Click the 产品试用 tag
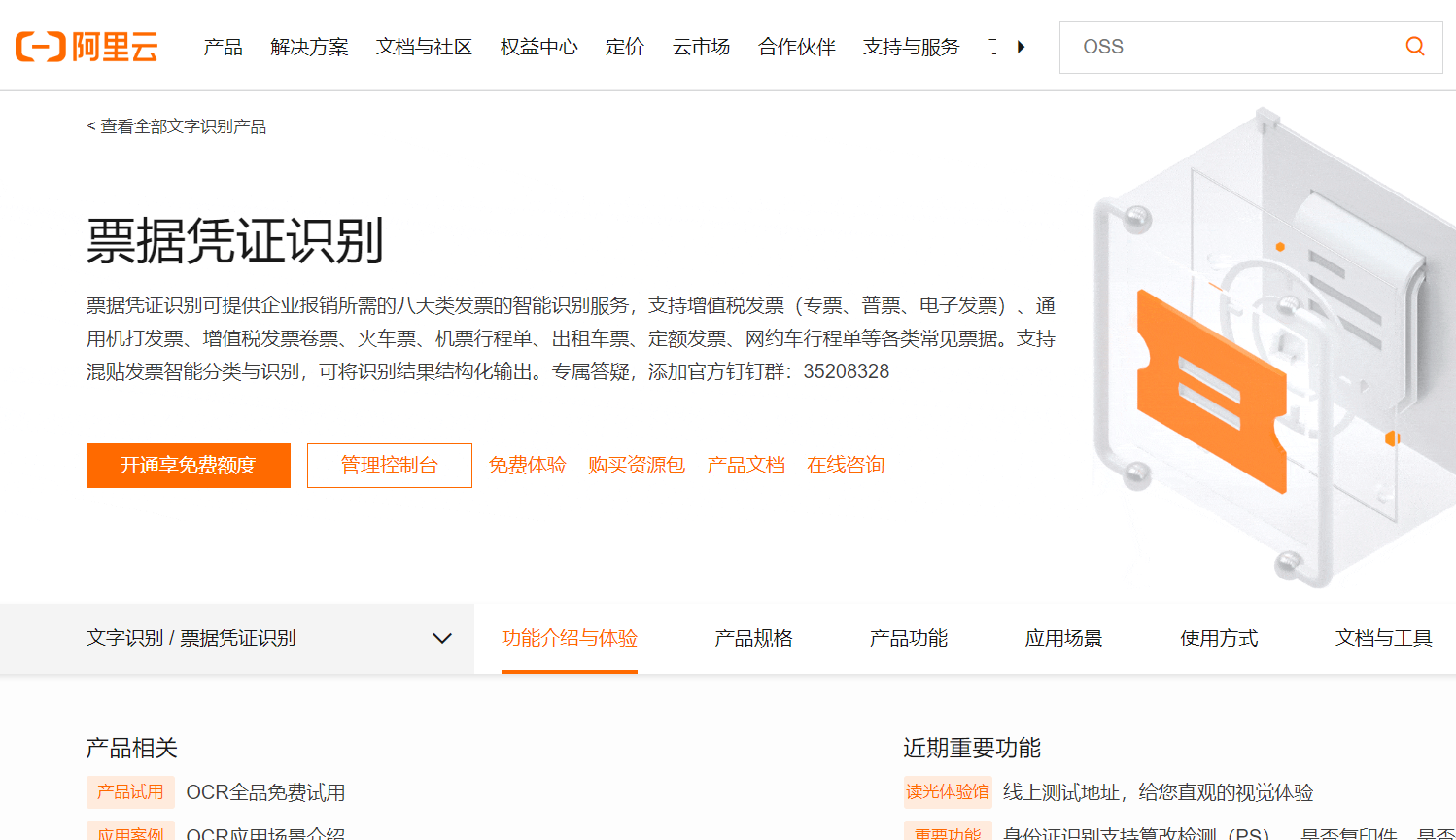The height and width of the screenshot is (840, 1456). tap(130, 792)
